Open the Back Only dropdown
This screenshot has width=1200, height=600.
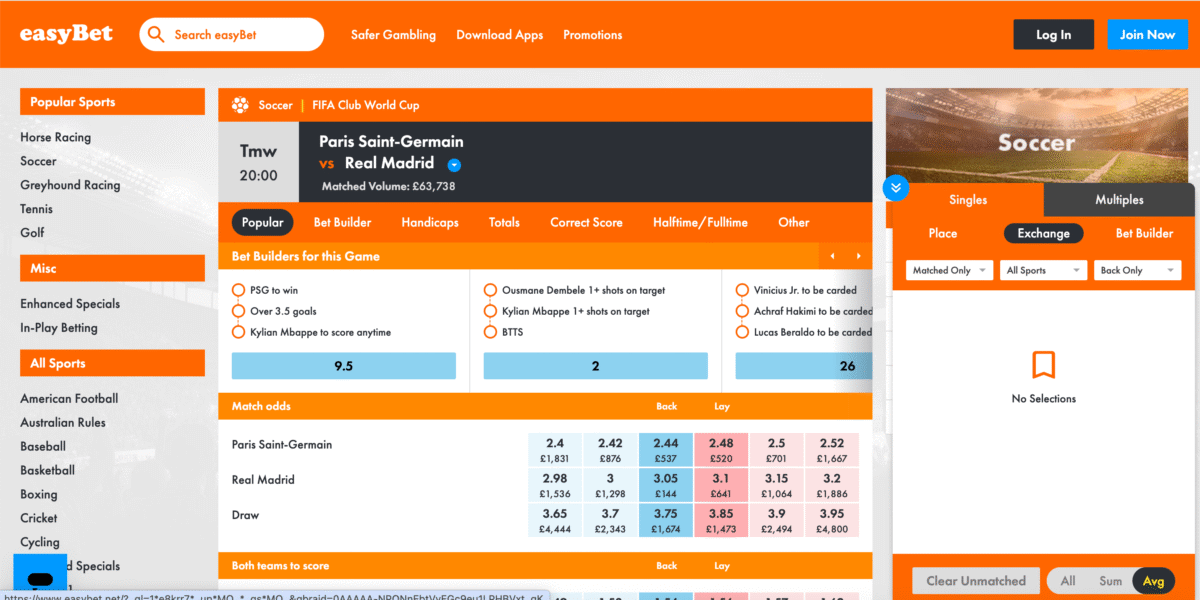pyautogui.click(x=1137, y=270)
